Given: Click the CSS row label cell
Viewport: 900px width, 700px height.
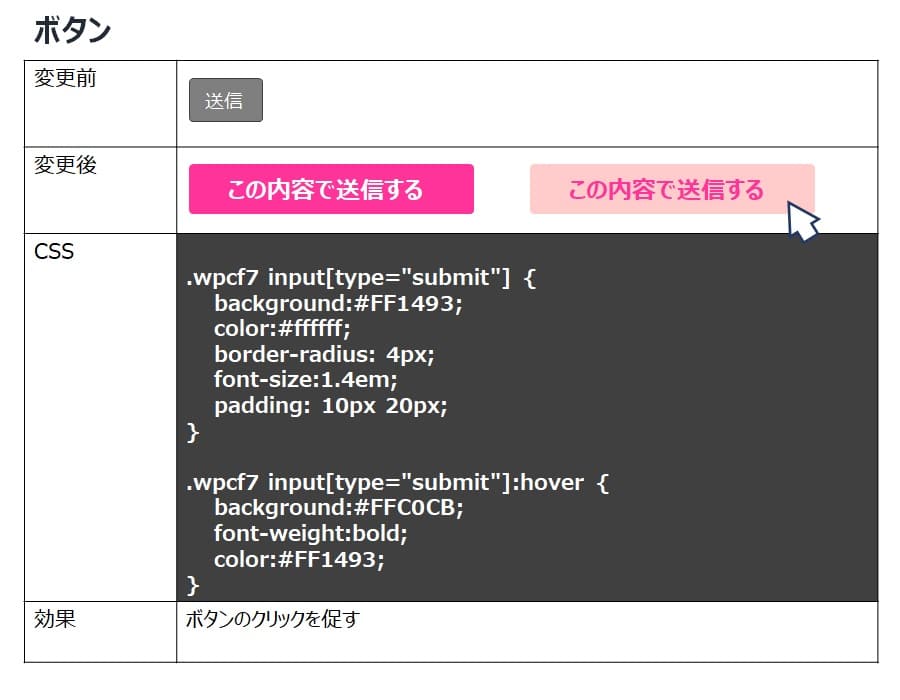Looking at the screenshot, I should pos(52,251).
